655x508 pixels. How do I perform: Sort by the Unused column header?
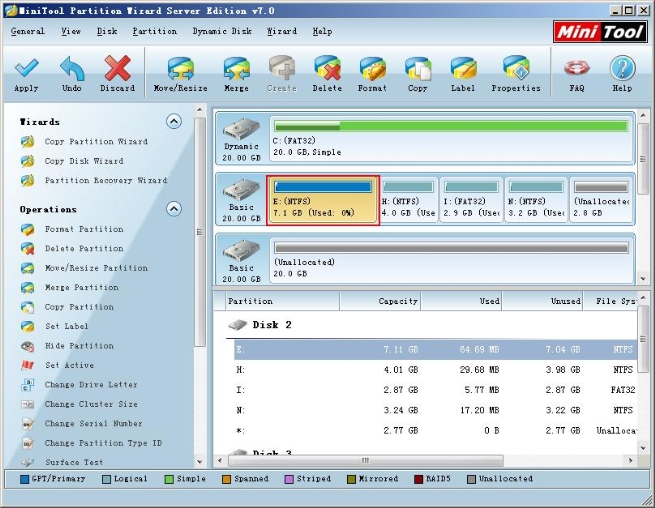[542, 301]
